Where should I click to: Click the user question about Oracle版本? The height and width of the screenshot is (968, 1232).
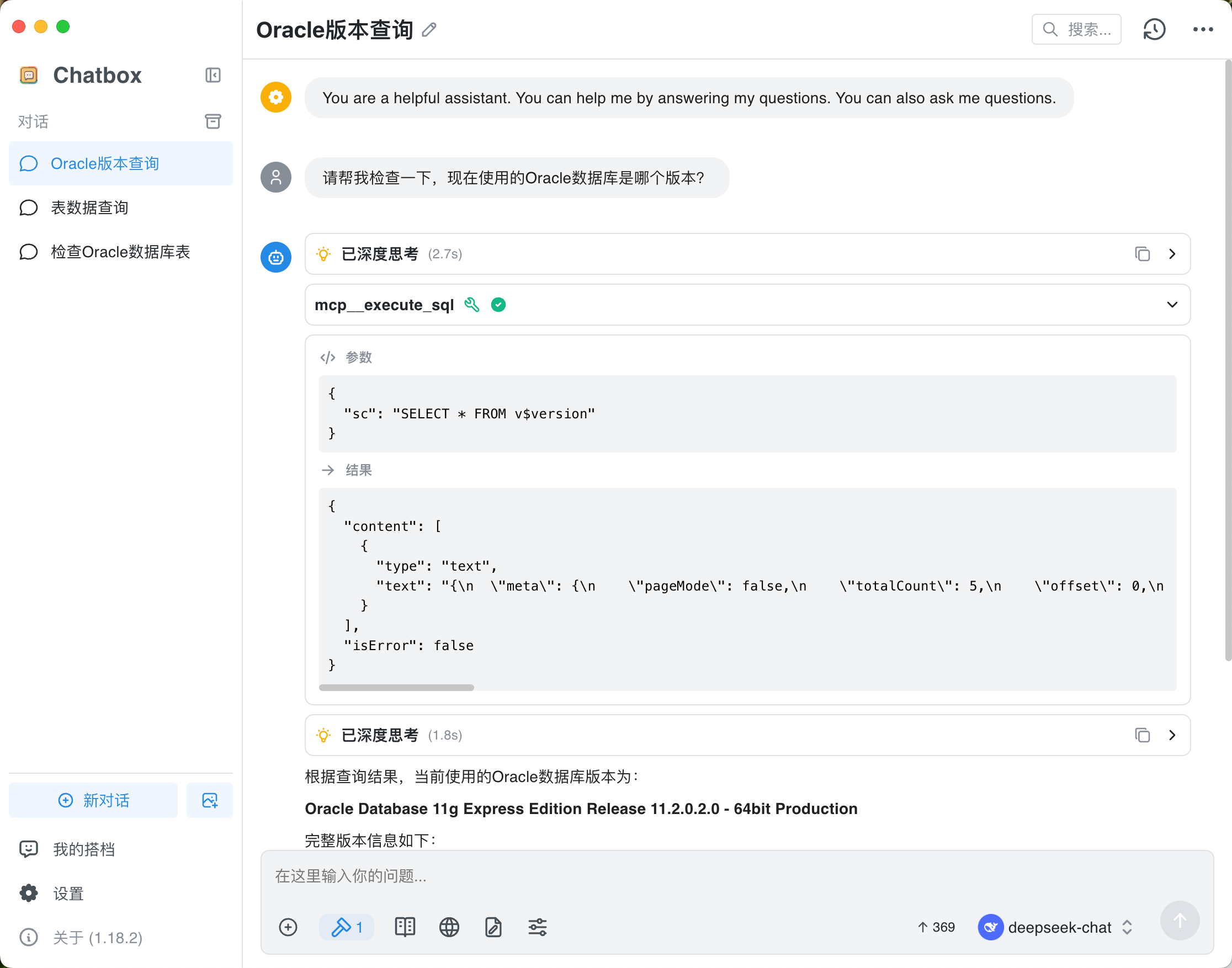coord(516,178)
